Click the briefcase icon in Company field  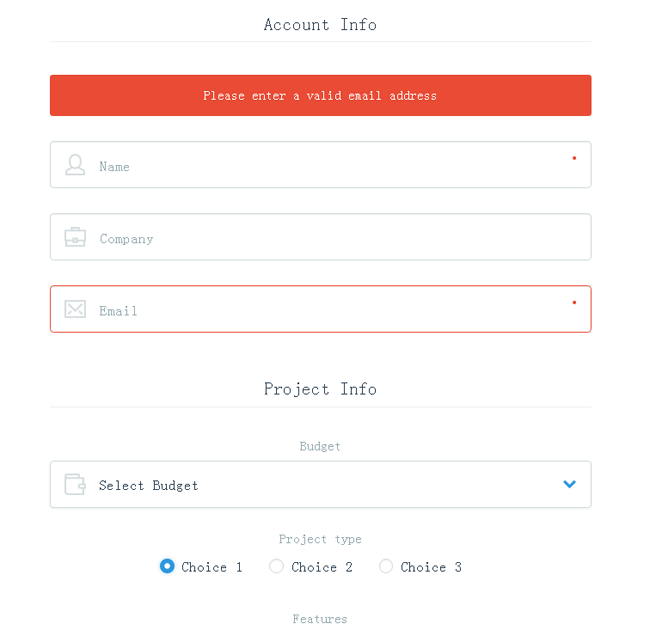click(75, 238)
